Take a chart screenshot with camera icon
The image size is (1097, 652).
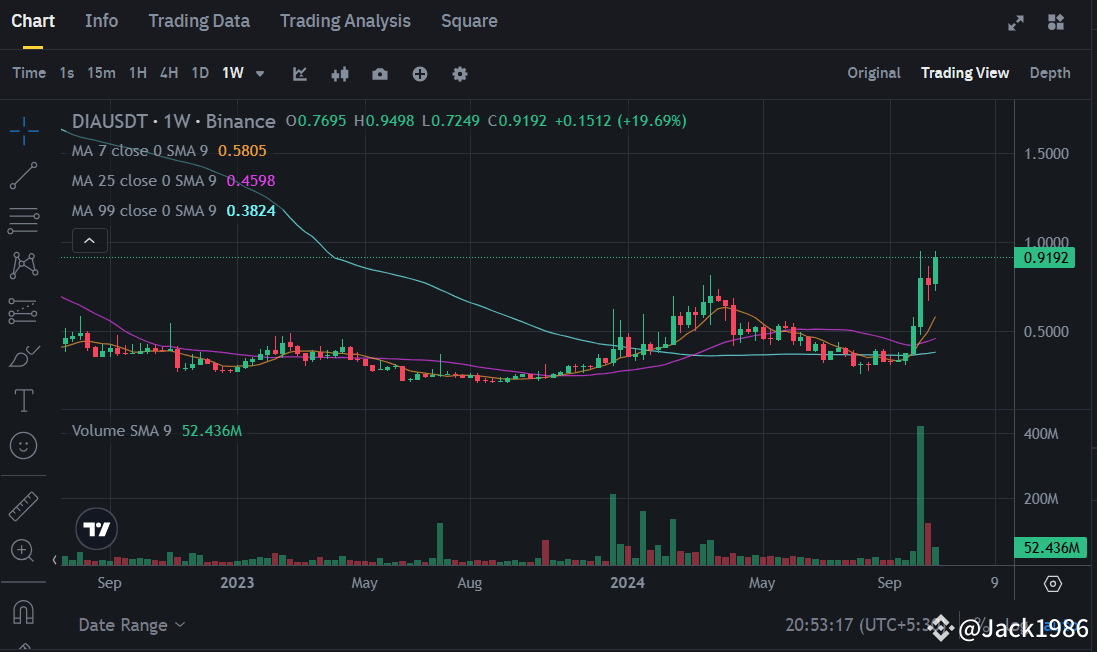380,73
